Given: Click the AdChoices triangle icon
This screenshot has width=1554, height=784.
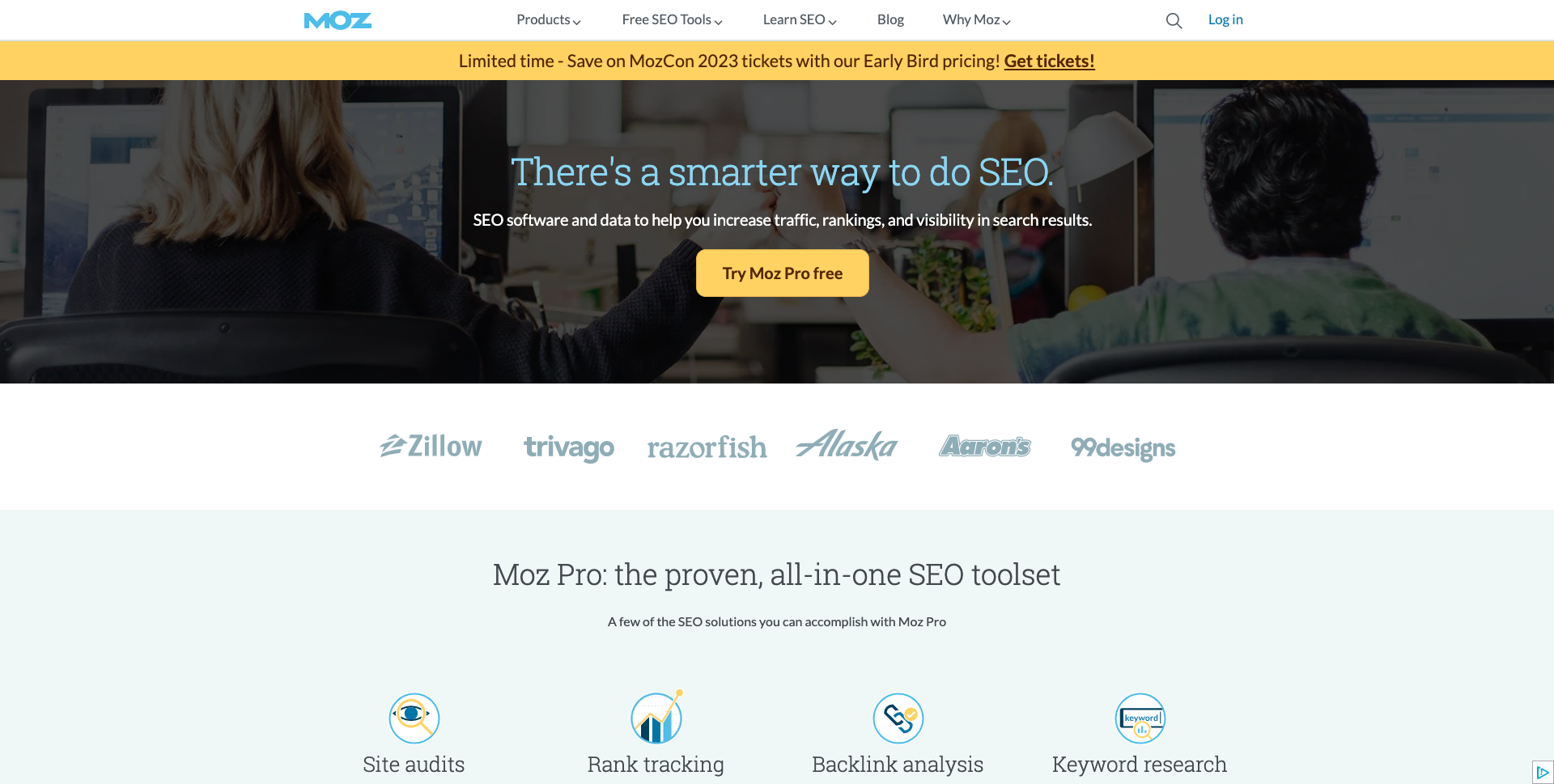Looking at the screenshot, I should pos(1543,772).
